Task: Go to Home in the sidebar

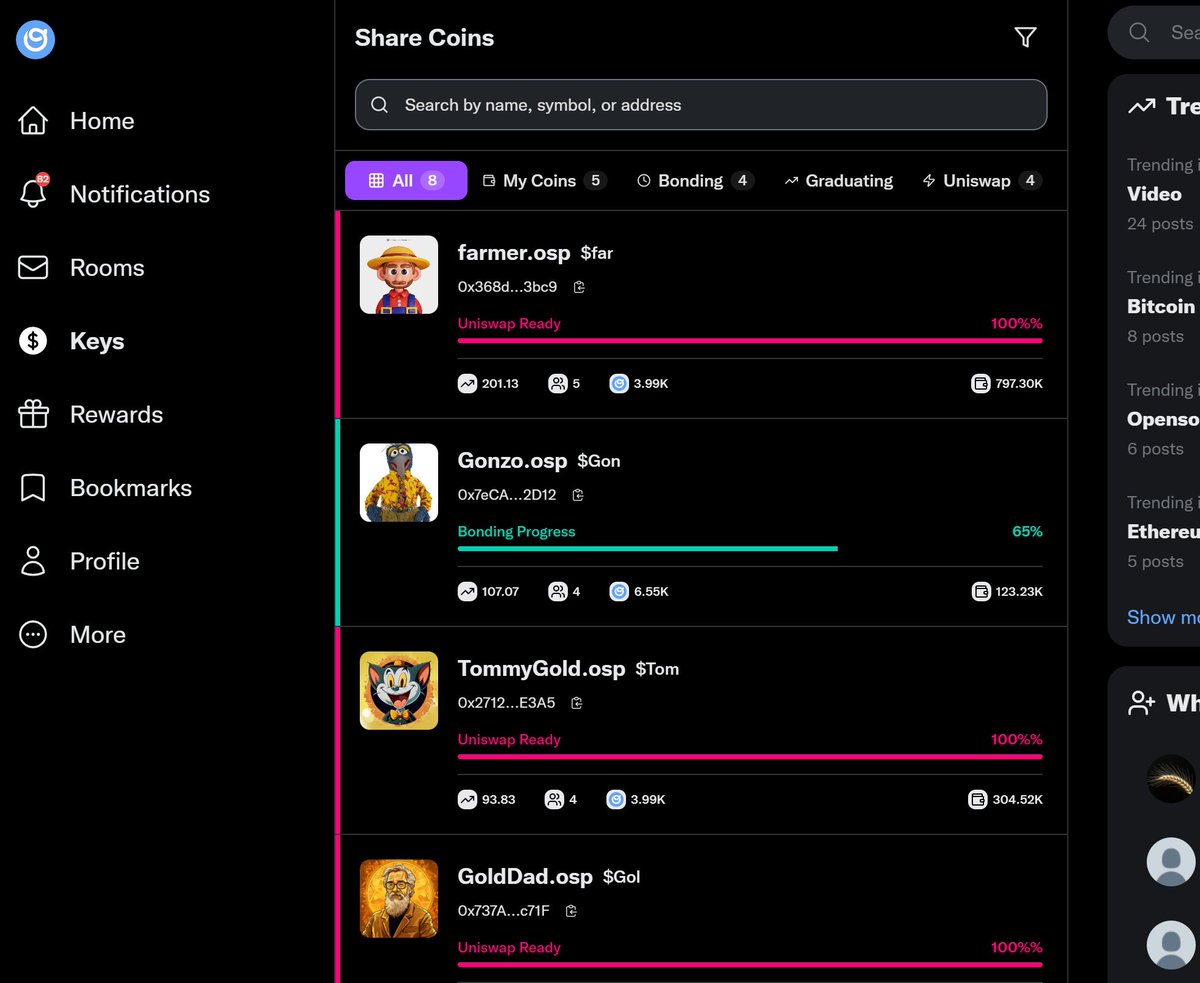Action: click(76, 121)
